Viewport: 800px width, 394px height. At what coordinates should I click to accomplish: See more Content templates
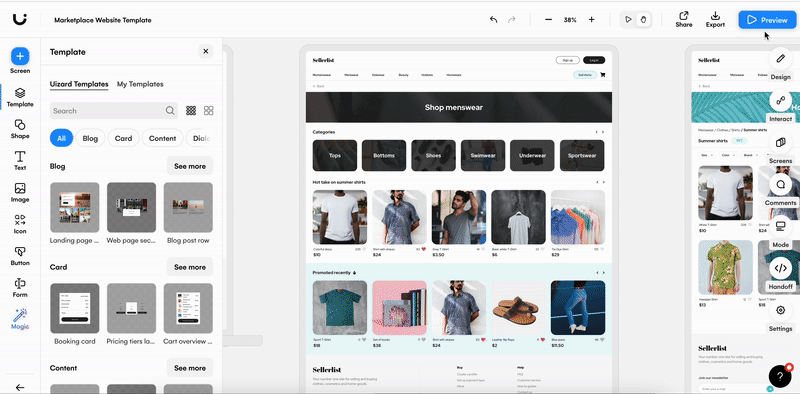[x=190, y=368]
